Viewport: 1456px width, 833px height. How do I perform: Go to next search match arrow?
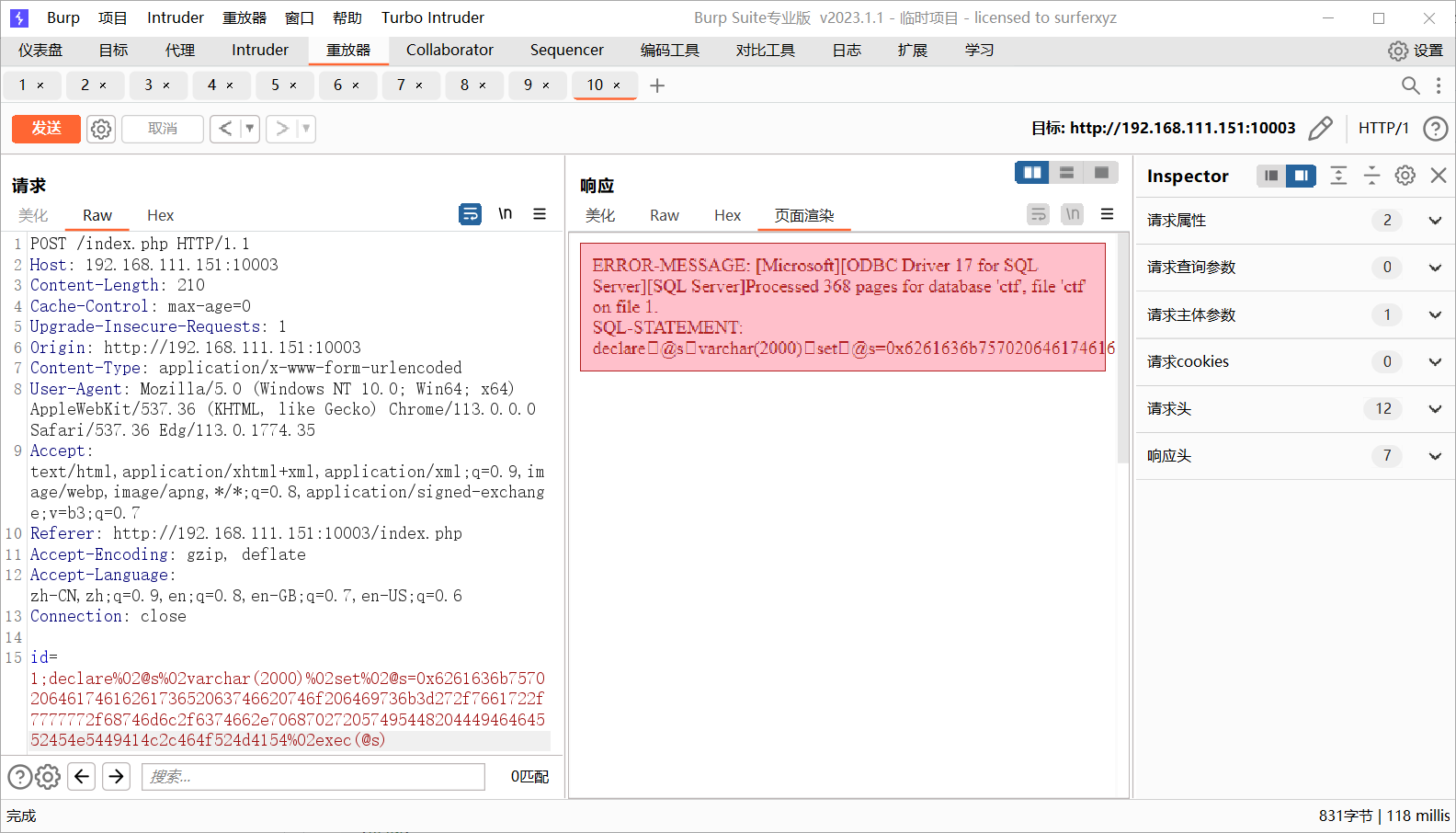click(117, 777)
